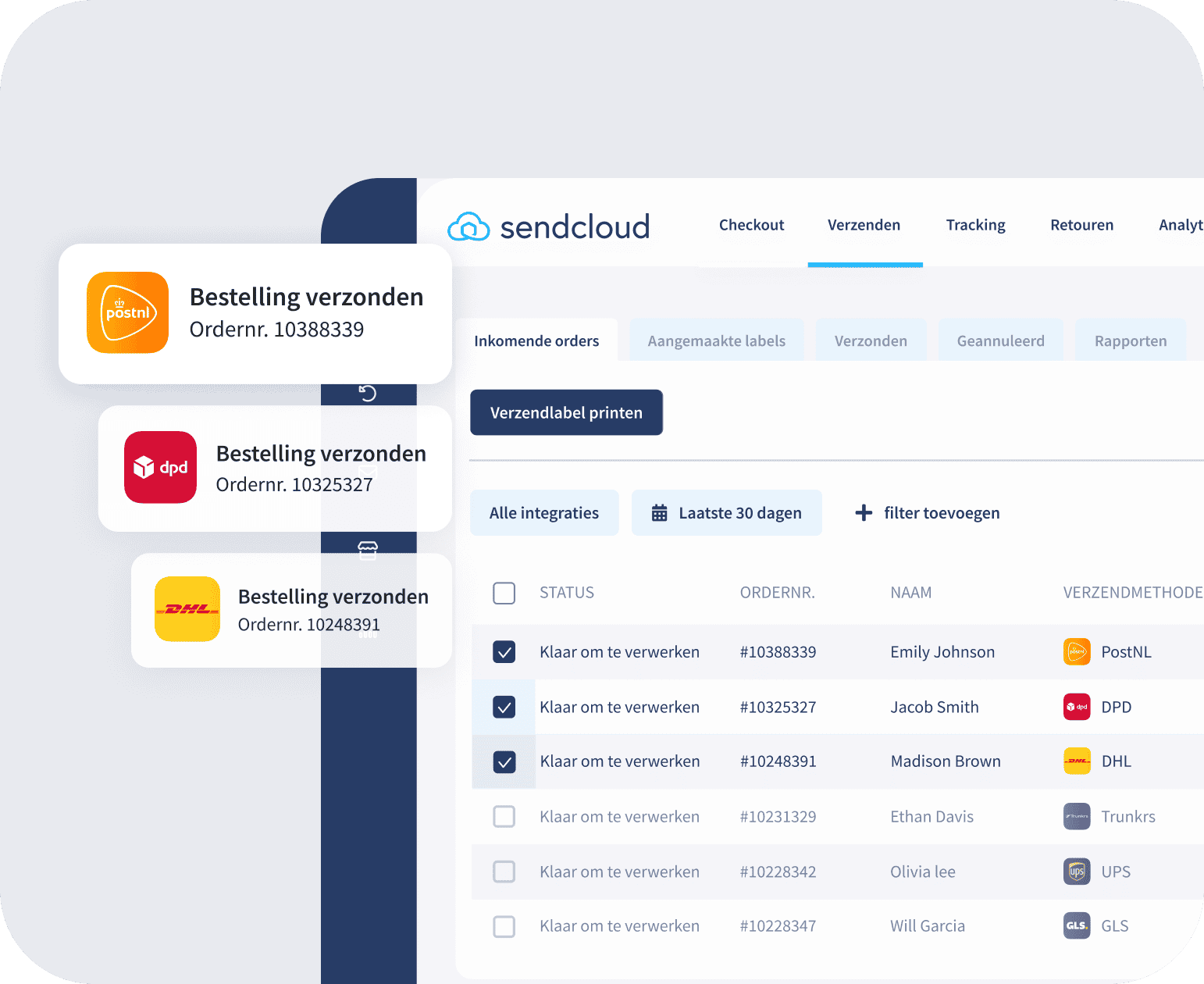Click the sidebar returns arrow icon
This screenshot has width=1204, height=984.
pos(368,393)
